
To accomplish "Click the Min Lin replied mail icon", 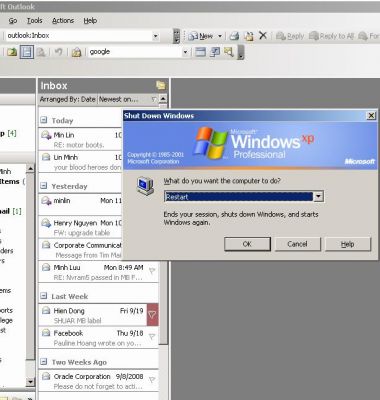I will 46,135.
